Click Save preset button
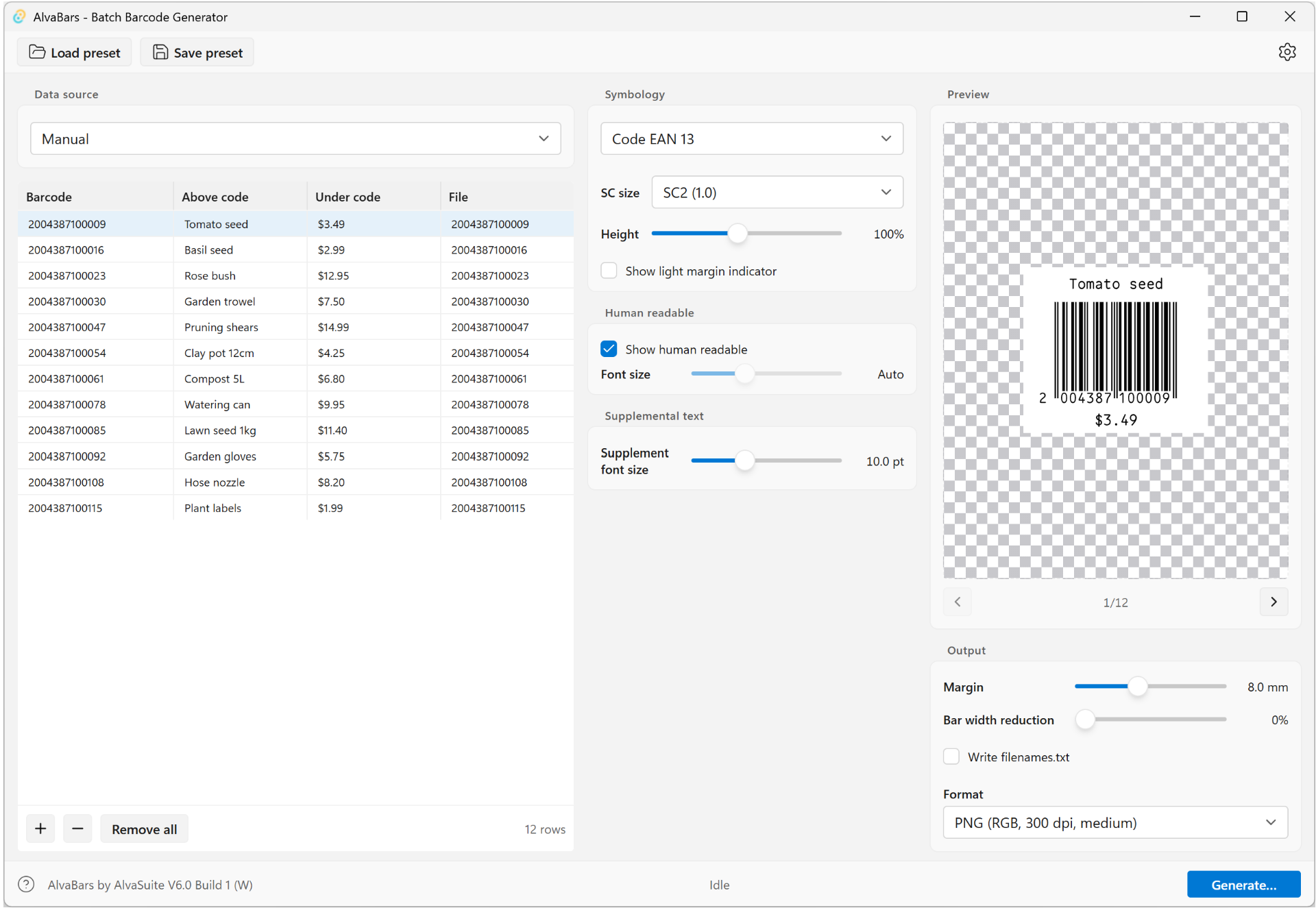The image size is (1316, 908). click(x=197, y=53)
